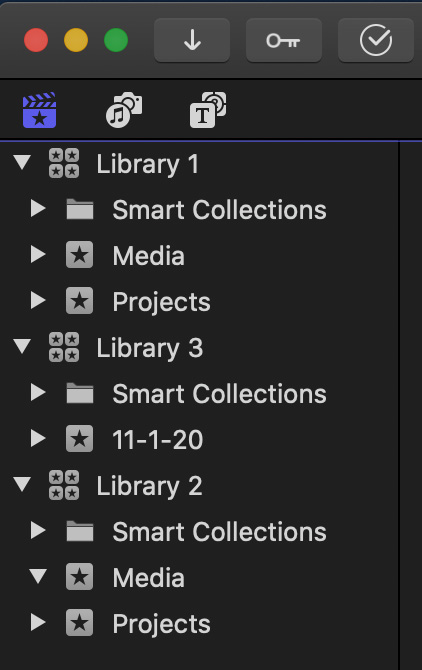Open the Titles and Generators sidebar
Image resolution: width=422 pixels, height=670 pixels.
point(208,110)
